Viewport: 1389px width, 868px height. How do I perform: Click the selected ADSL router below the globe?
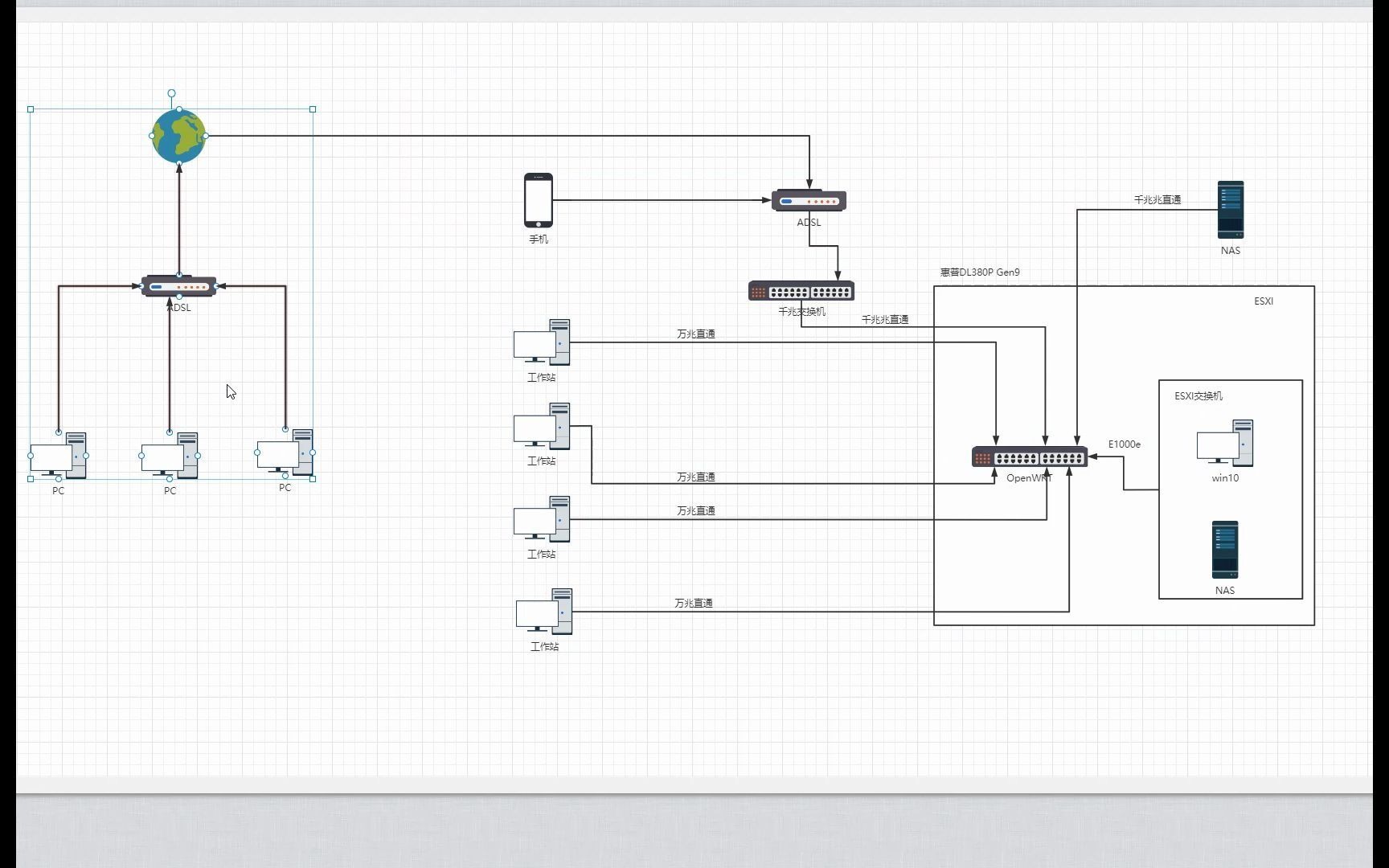point(178,286)
